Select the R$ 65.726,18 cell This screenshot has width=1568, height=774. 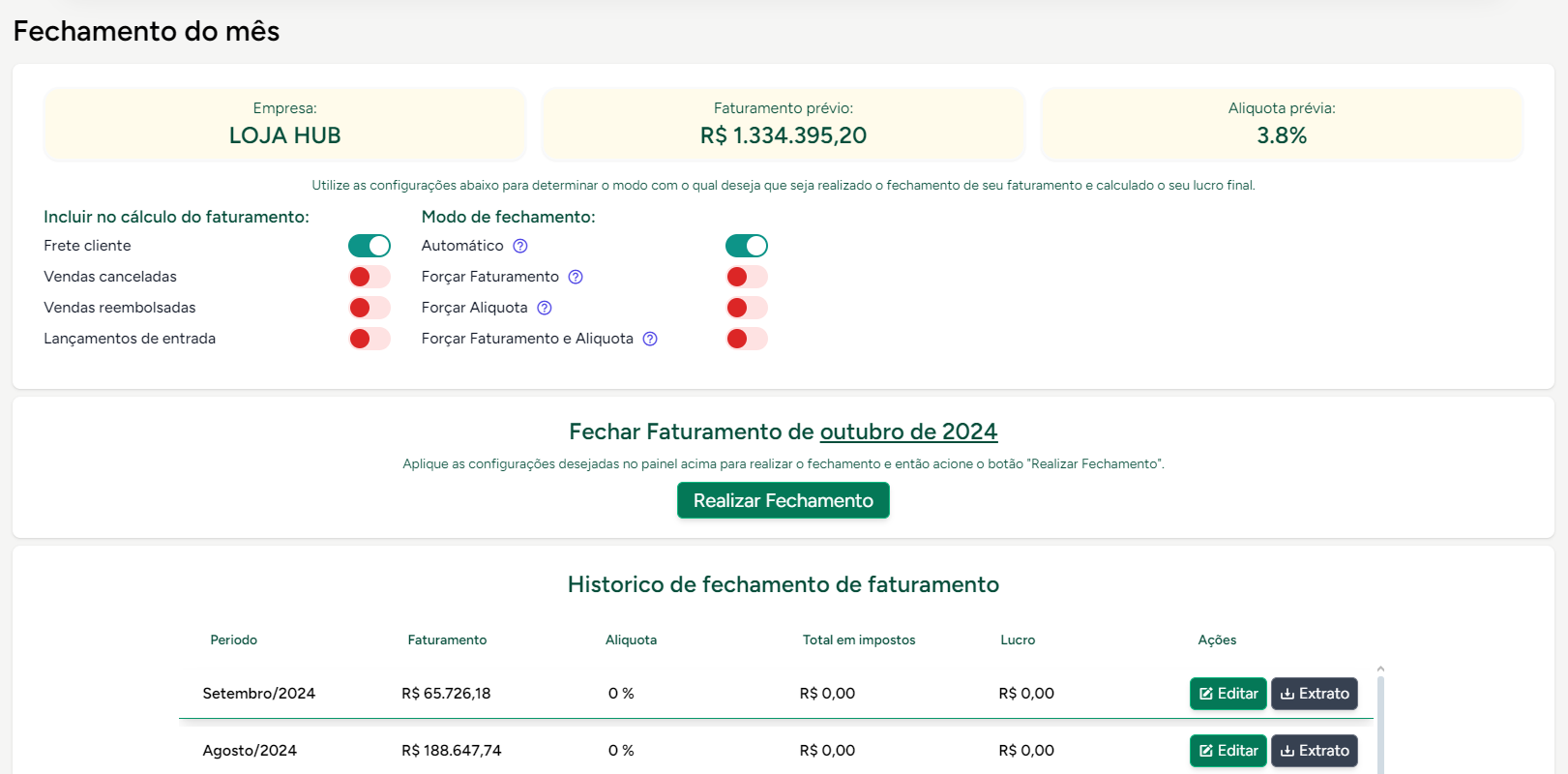(x=446, y=694)
